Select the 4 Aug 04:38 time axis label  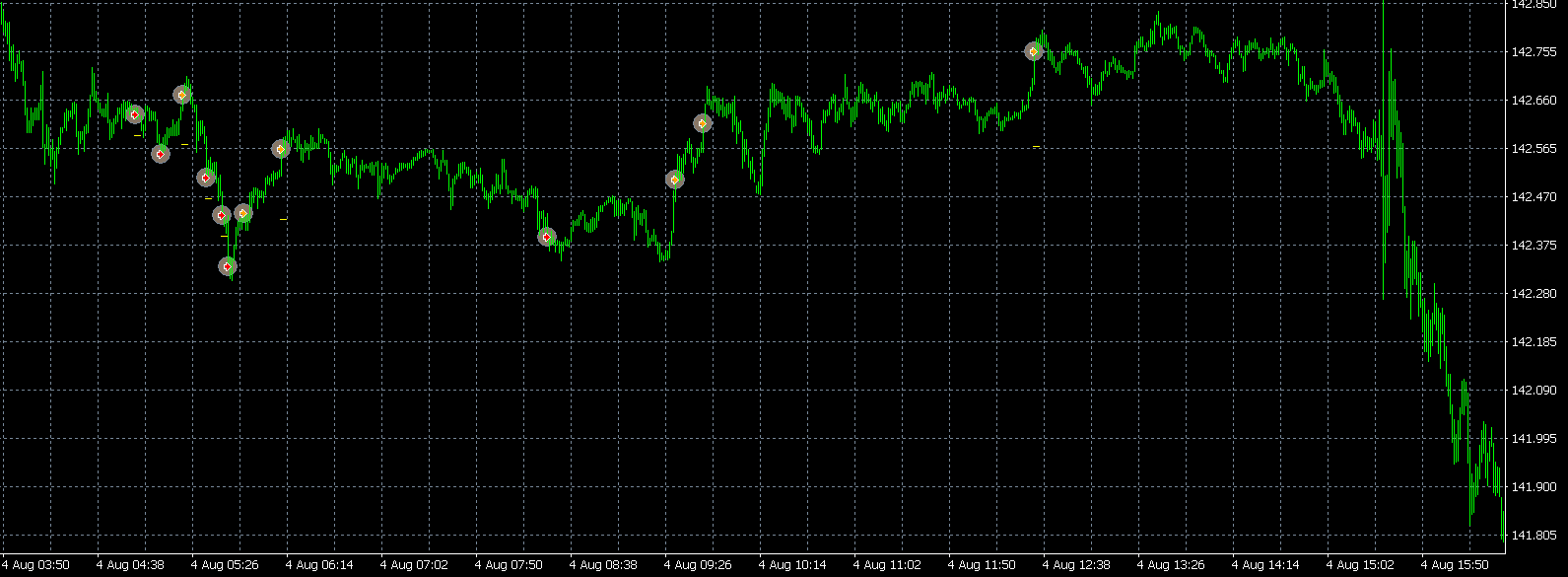click(x=131, y=565)
